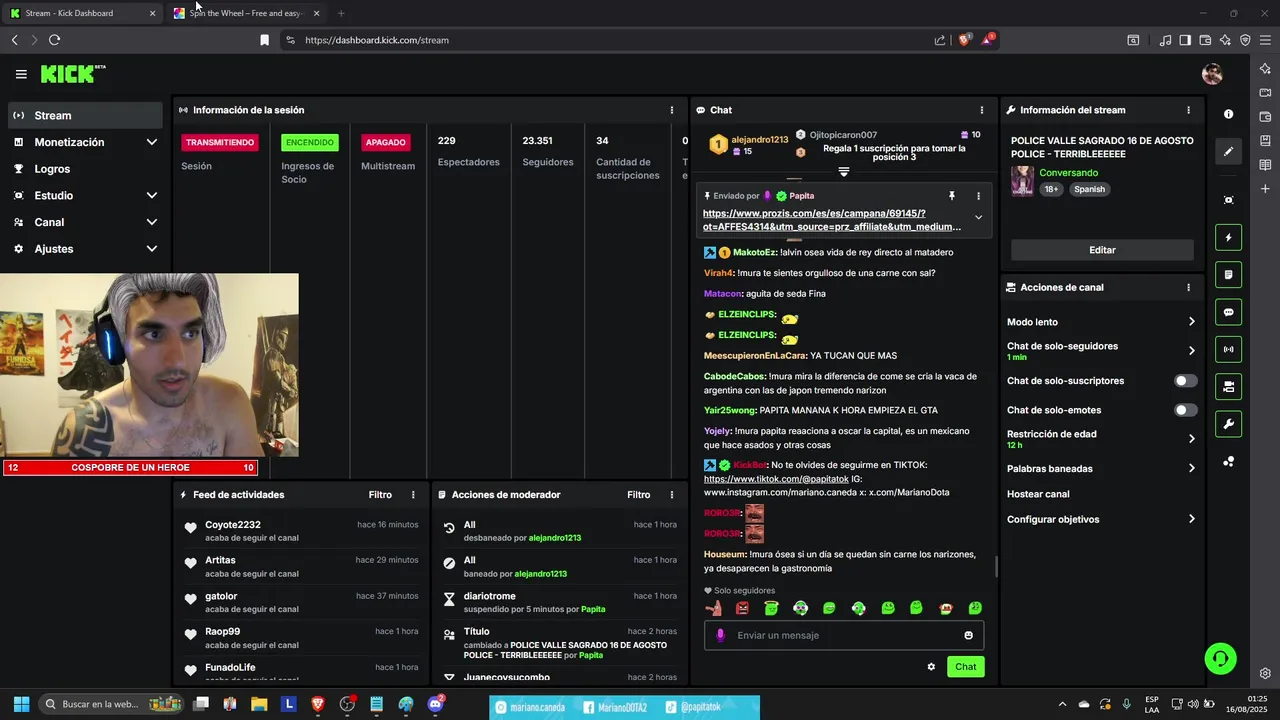
Task: Open a new browser tab
Action: pos(341,13)
